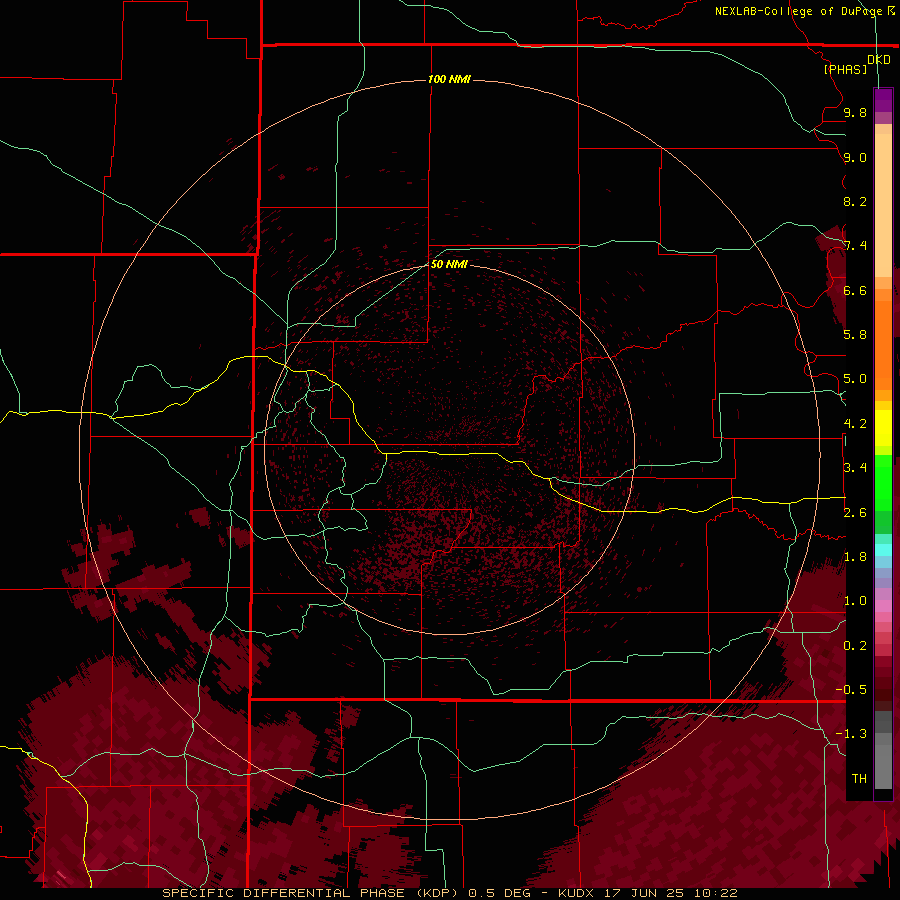
Task: Click the TH label at the legend bottom
Action: [x=859, y=778]
